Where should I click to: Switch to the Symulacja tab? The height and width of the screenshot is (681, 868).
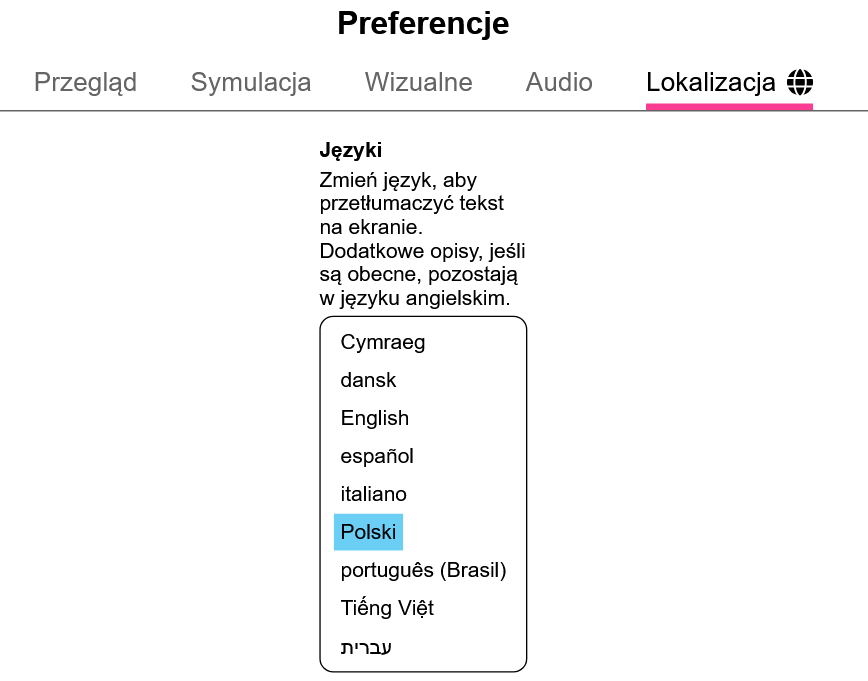tap(251, 82)
